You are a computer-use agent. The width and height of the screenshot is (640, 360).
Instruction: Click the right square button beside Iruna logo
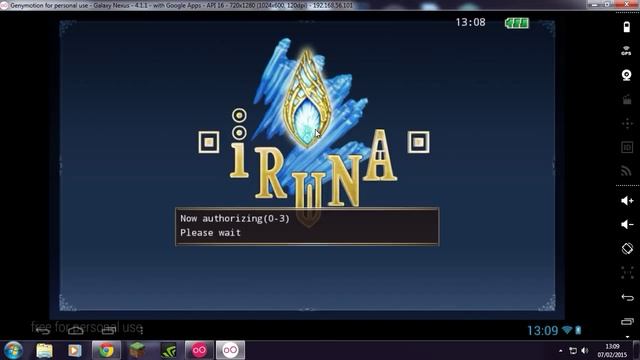click(x=418, y=142)
